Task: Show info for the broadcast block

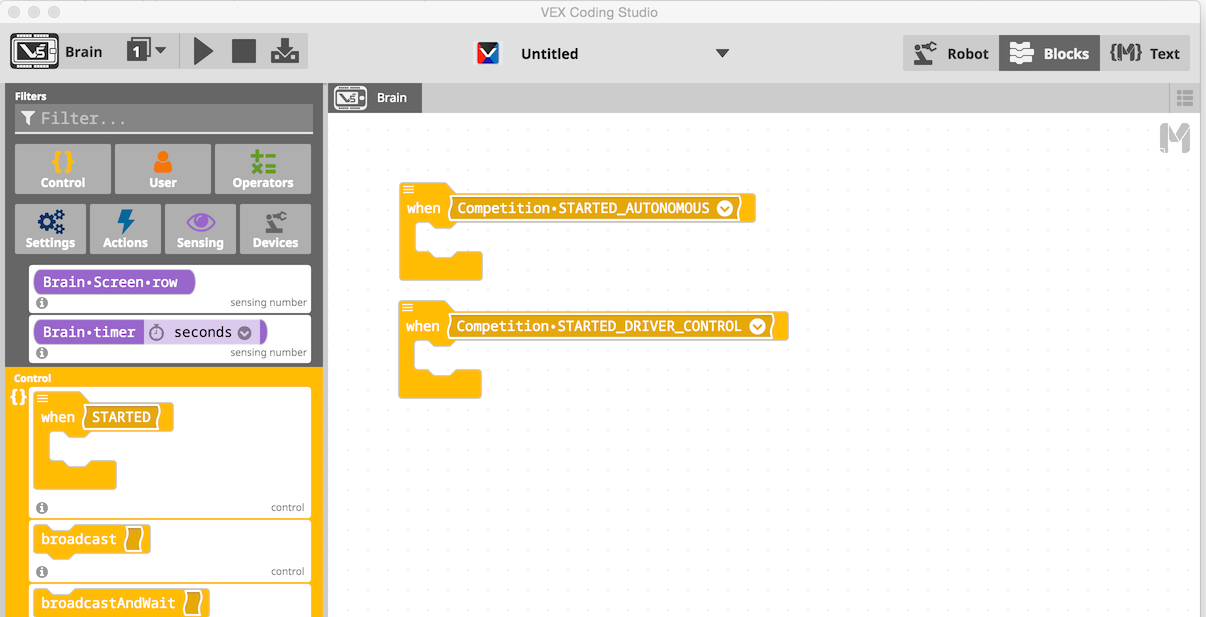Action: pyautogui.click(x=42, y=572)
